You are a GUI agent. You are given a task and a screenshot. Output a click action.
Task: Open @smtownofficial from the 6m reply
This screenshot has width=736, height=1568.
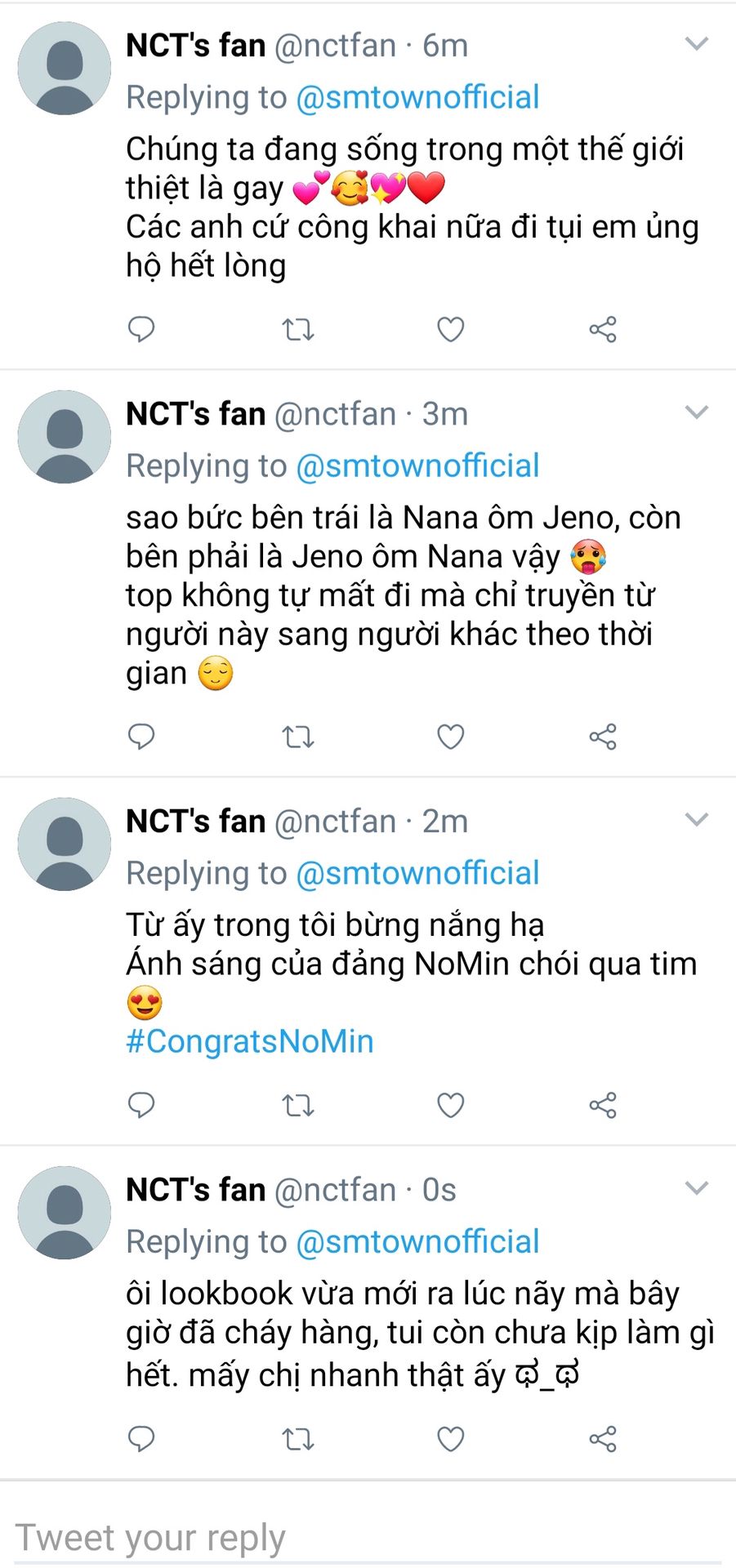coord(417,98)
